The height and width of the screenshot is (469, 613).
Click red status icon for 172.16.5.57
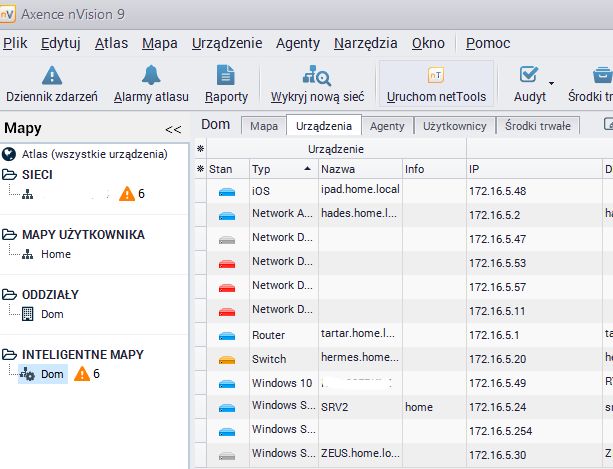tap(227, 288)
